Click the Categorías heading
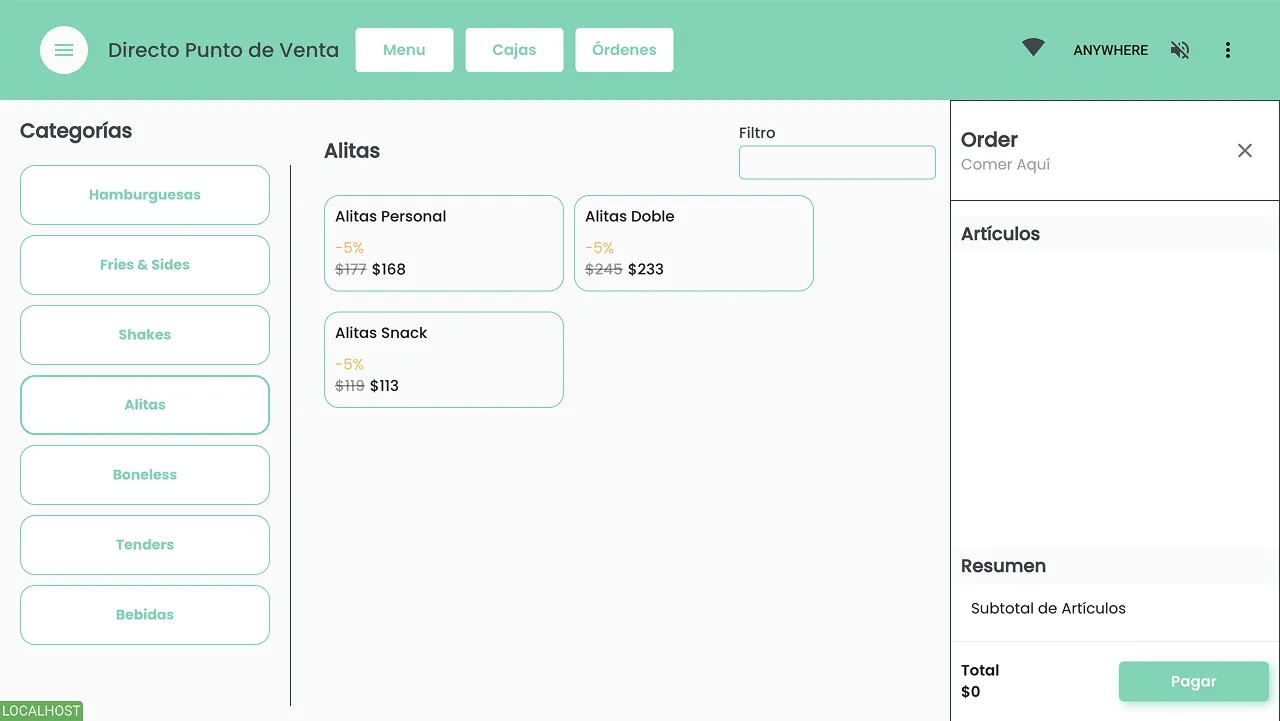The width and height of the screenshot is (1280, 721). 76,131
